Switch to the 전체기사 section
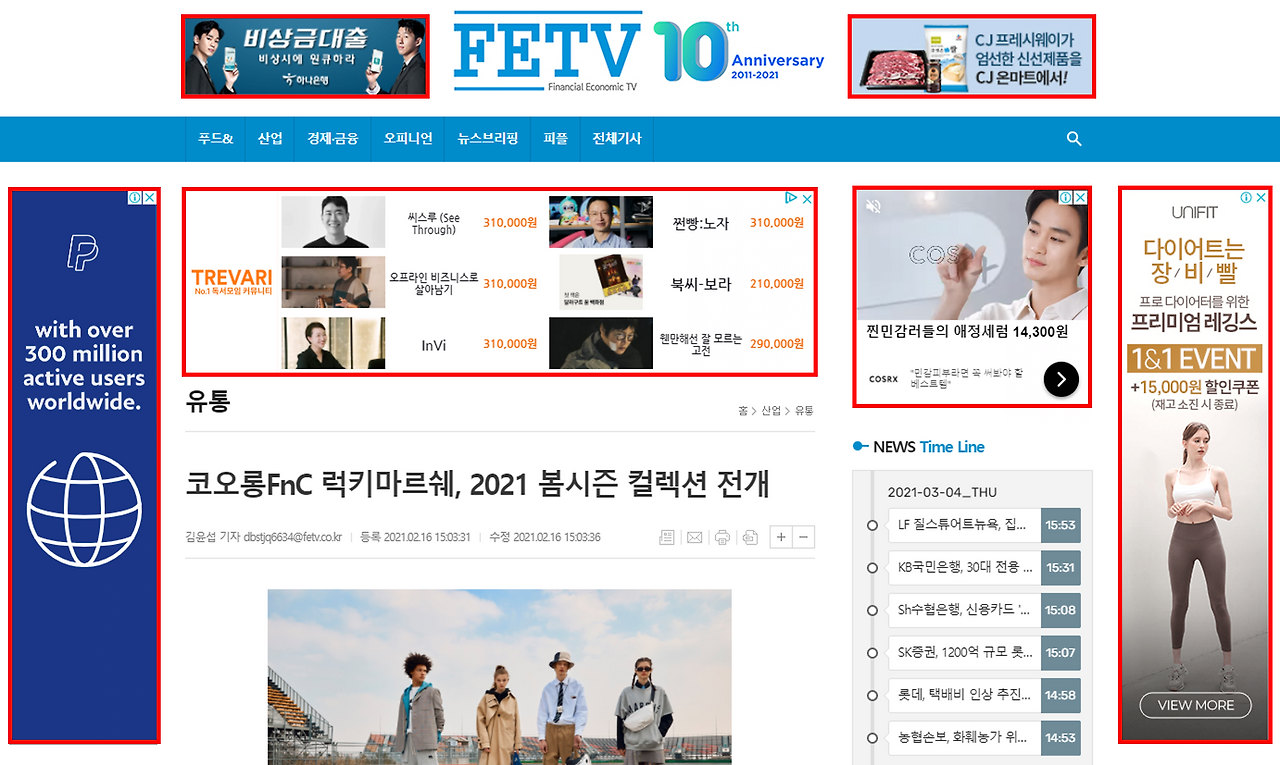The image size is (1280, 765). coord(616,139)
